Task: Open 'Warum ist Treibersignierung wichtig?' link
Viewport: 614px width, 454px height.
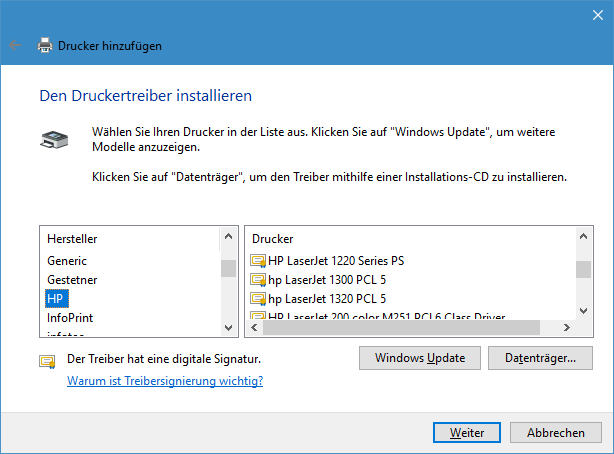Action: click(x=165, y=380)
